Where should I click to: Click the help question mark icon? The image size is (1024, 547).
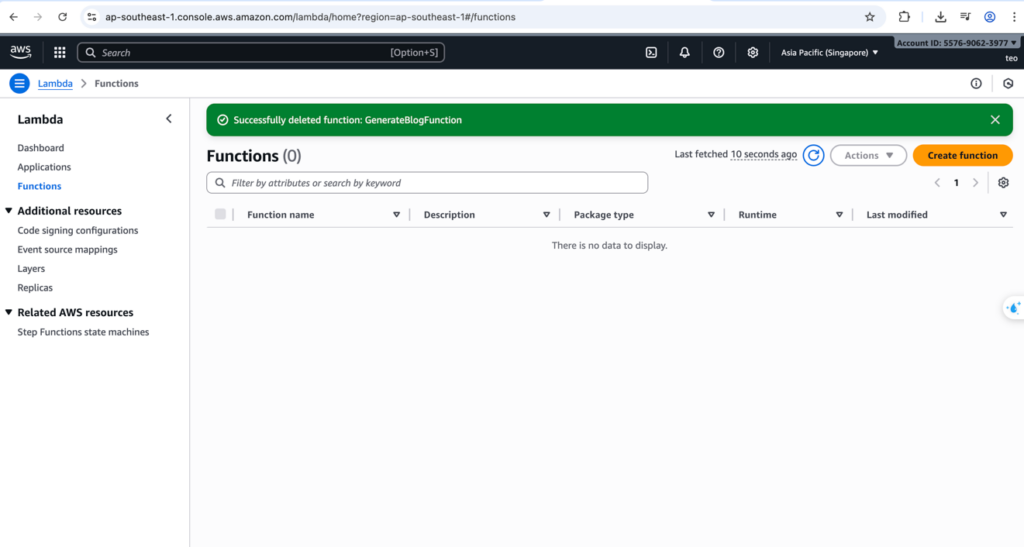[718, 53]
